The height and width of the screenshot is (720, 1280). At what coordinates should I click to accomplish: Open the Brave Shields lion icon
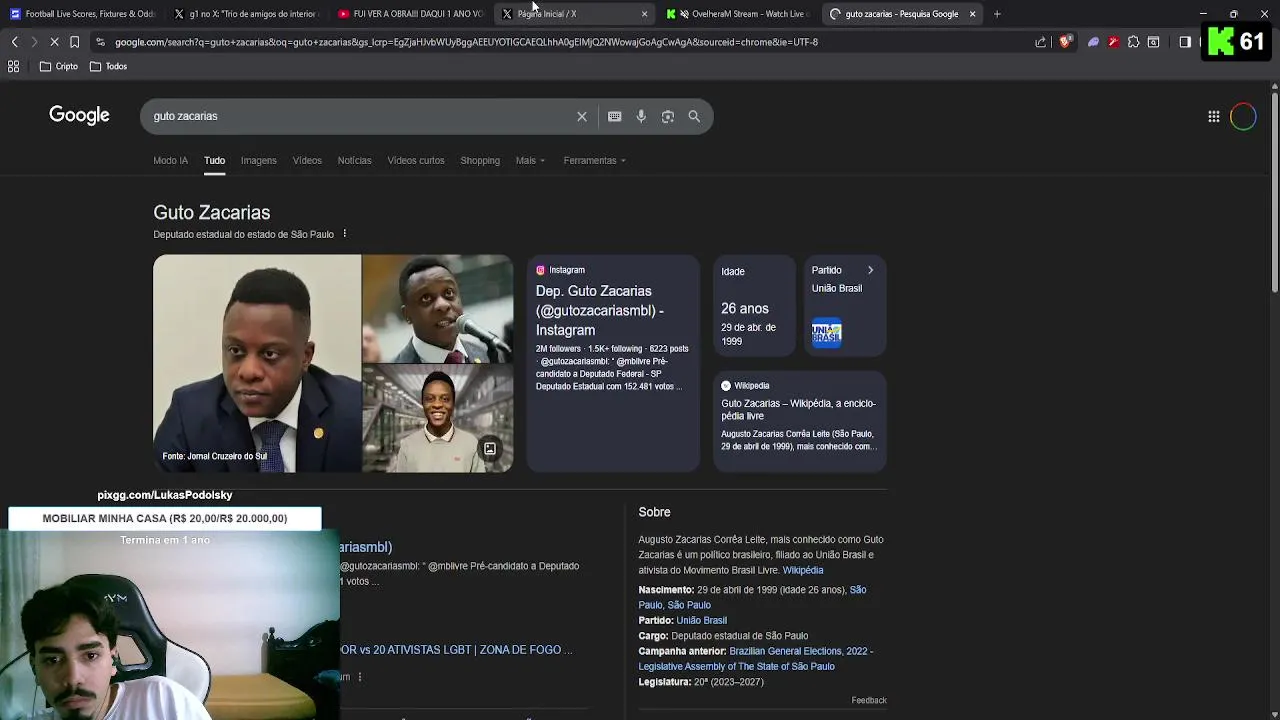point(1065,42)
